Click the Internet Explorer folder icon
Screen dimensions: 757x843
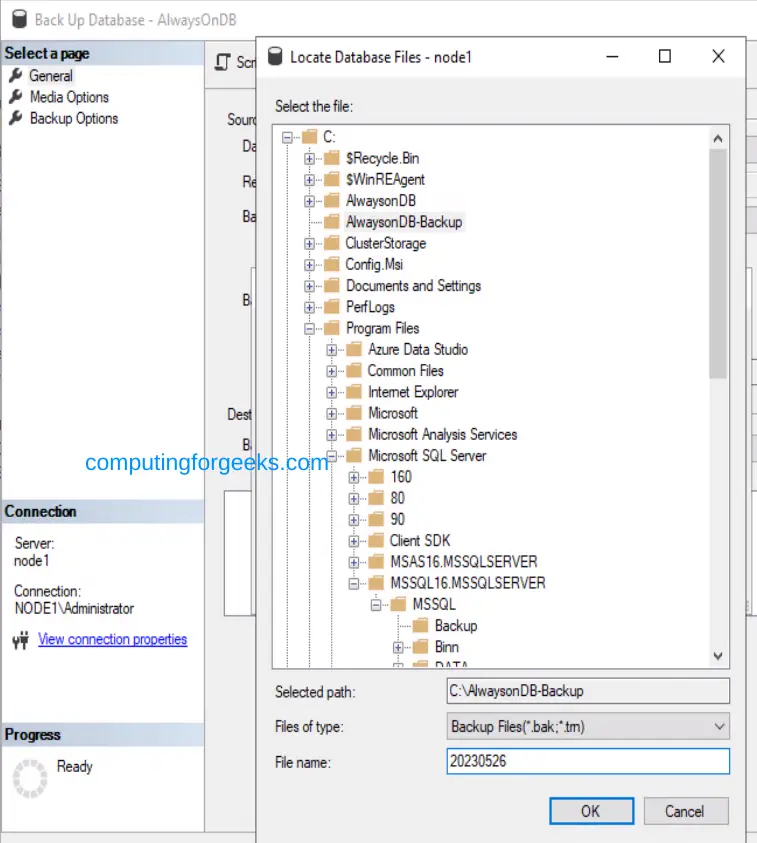tap(354, 392)
